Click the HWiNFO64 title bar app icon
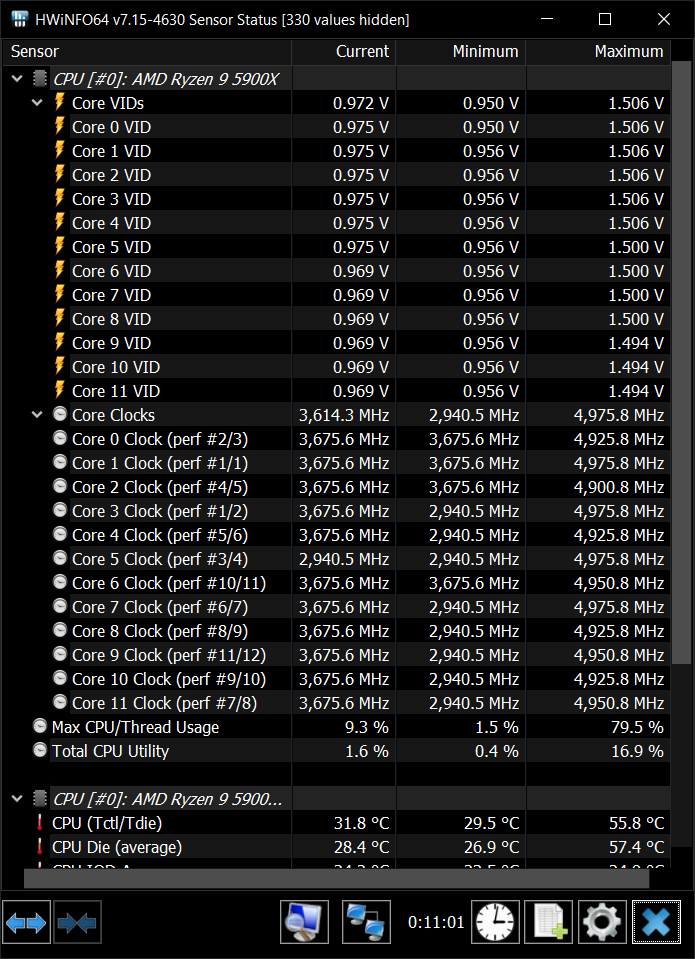The image size is (695, 959). click(x=20, y=19)
